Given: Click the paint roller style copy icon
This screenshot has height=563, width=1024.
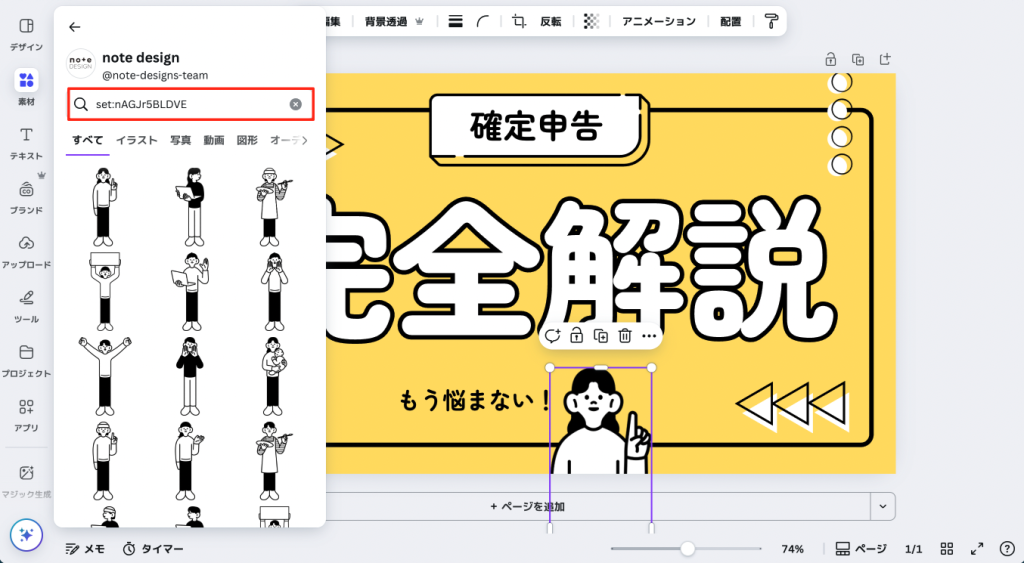Looking at the screenshot, I should click(x=771, y=21).
